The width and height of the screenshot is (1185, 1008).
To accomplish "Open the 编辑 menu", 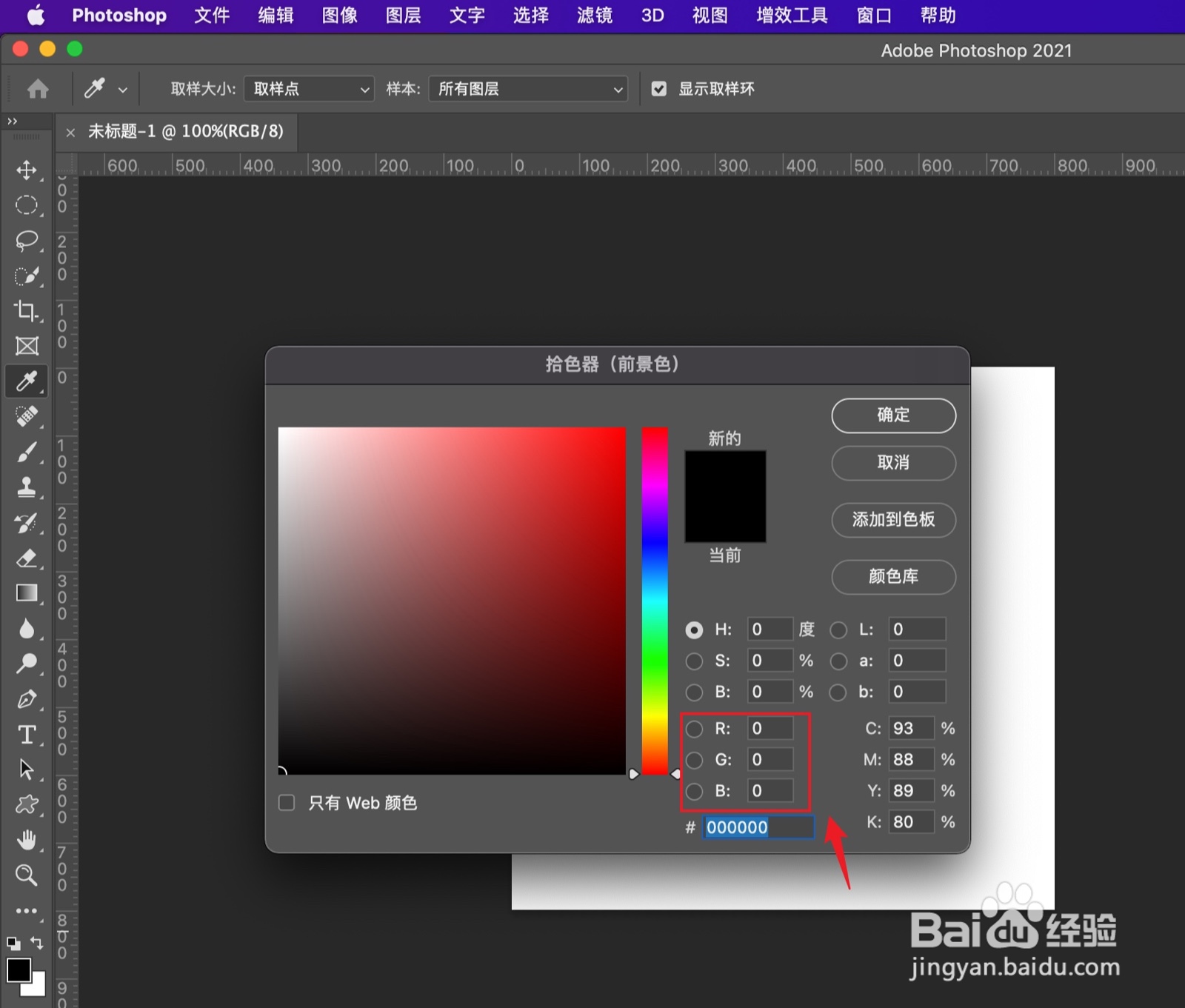I will click(276, 16).
